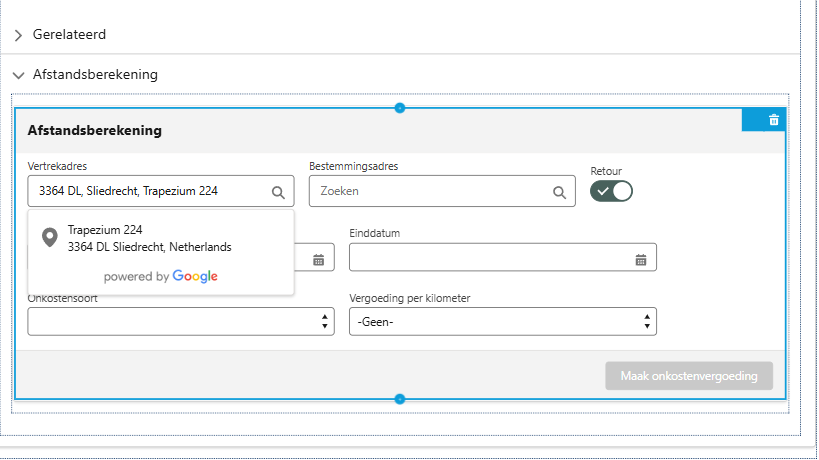Toggle the Retour switch off

[611, 191]
